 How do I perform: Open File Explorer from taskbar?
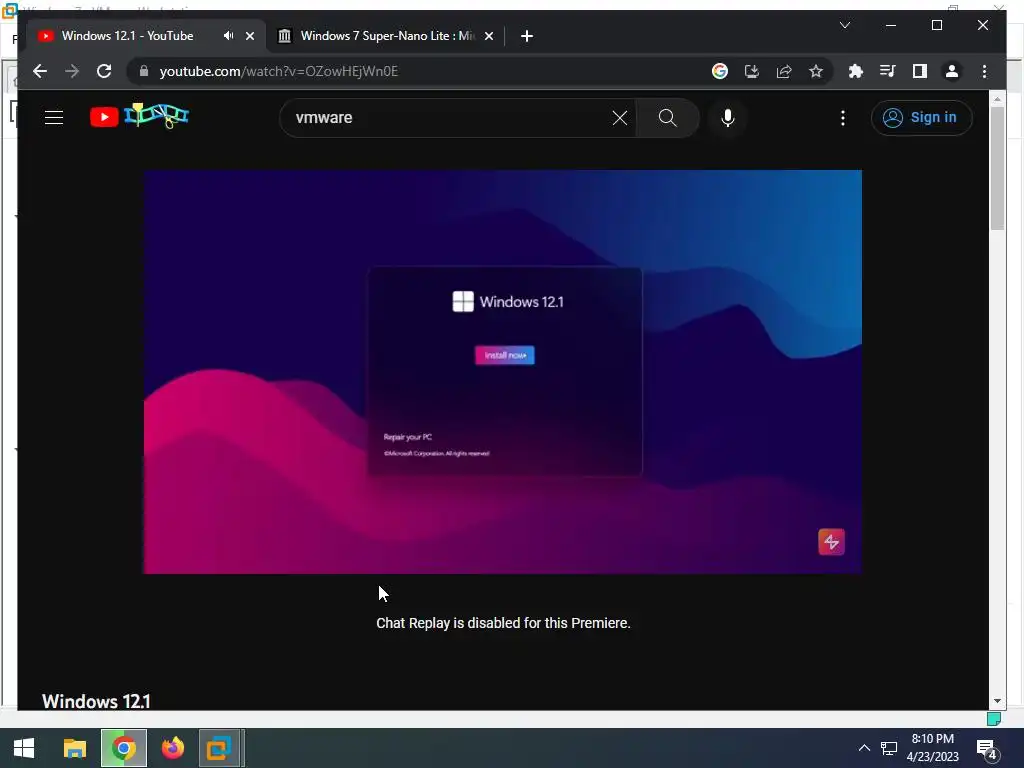(x=74, y=748)
